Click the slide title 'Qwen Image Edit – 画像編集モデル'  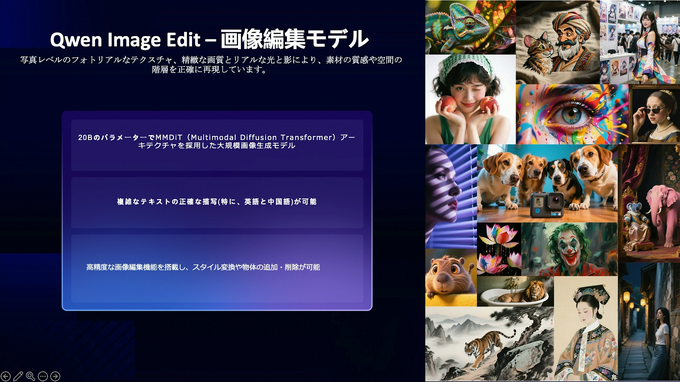tap(209, 39)
